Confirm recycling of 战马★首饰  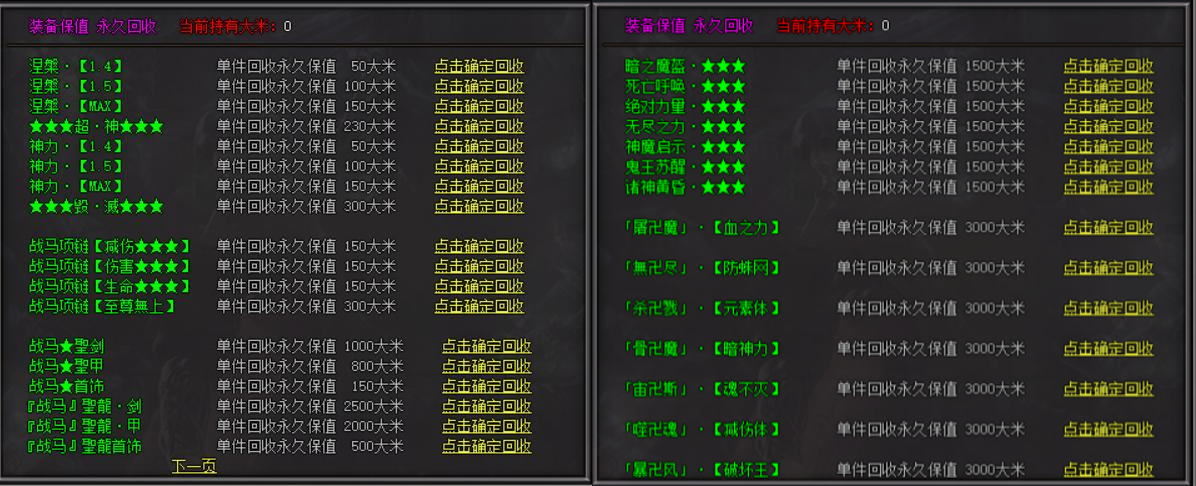coord(486,387)
